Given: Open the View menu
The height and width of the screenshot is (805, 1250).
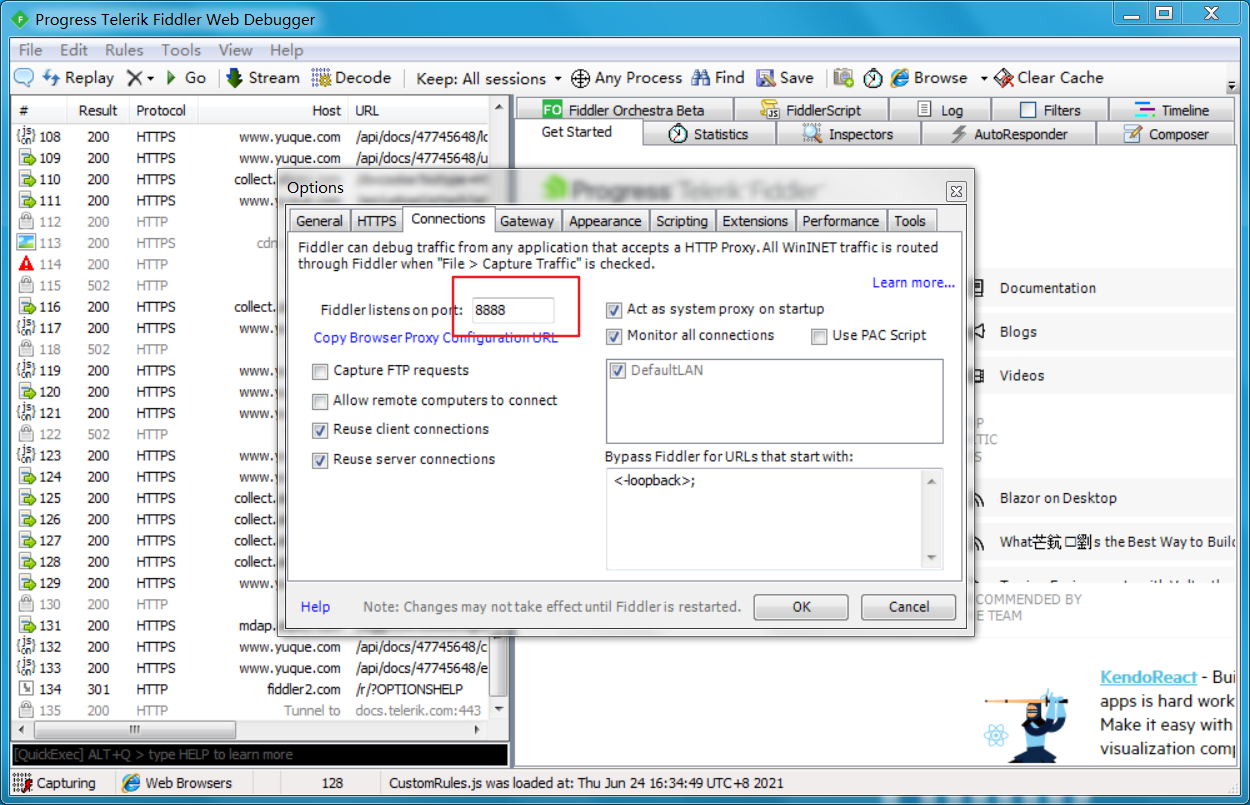Looking at the screenshot, I should pyautogui.click(x=235, y=50).
